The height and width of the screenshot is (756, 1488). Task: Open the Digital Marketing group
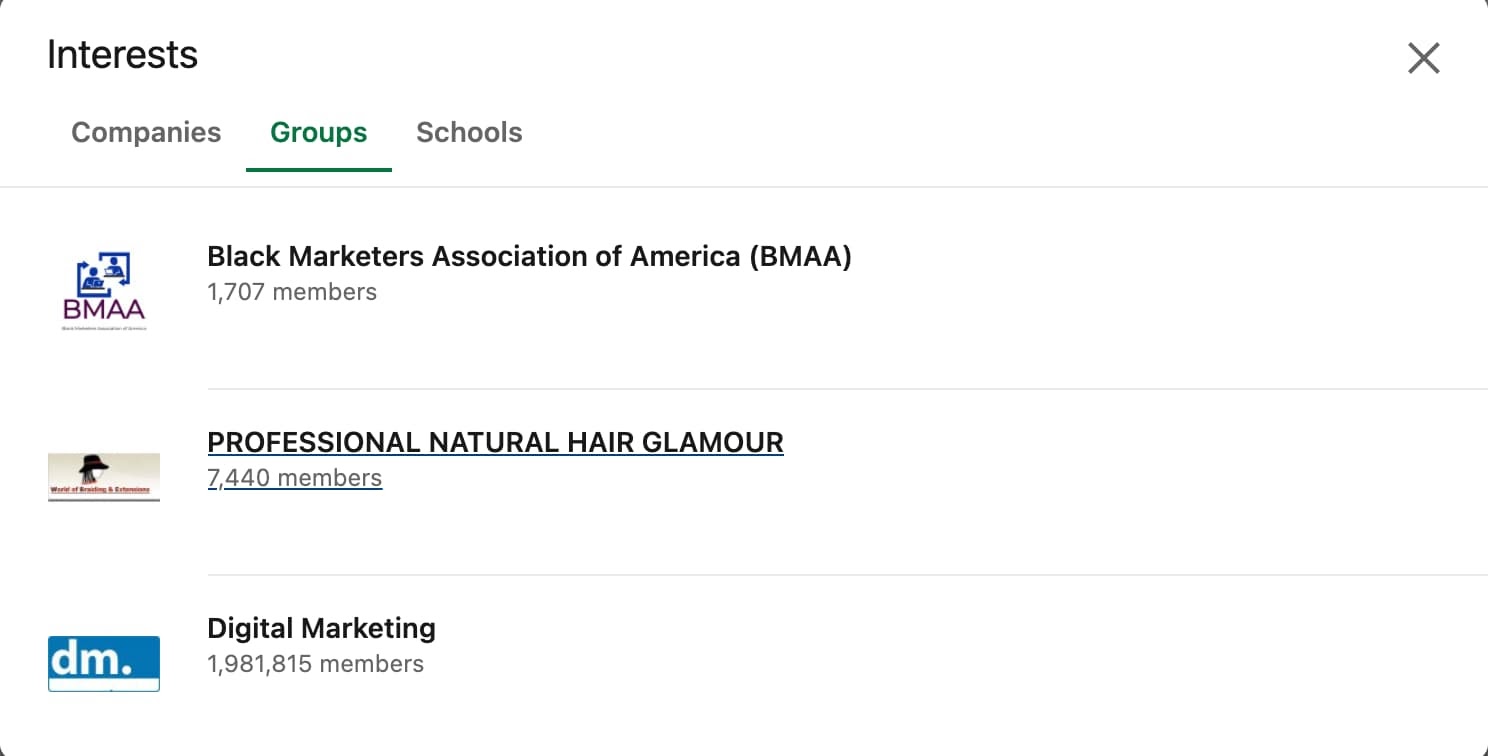click(x=321, y=628)
